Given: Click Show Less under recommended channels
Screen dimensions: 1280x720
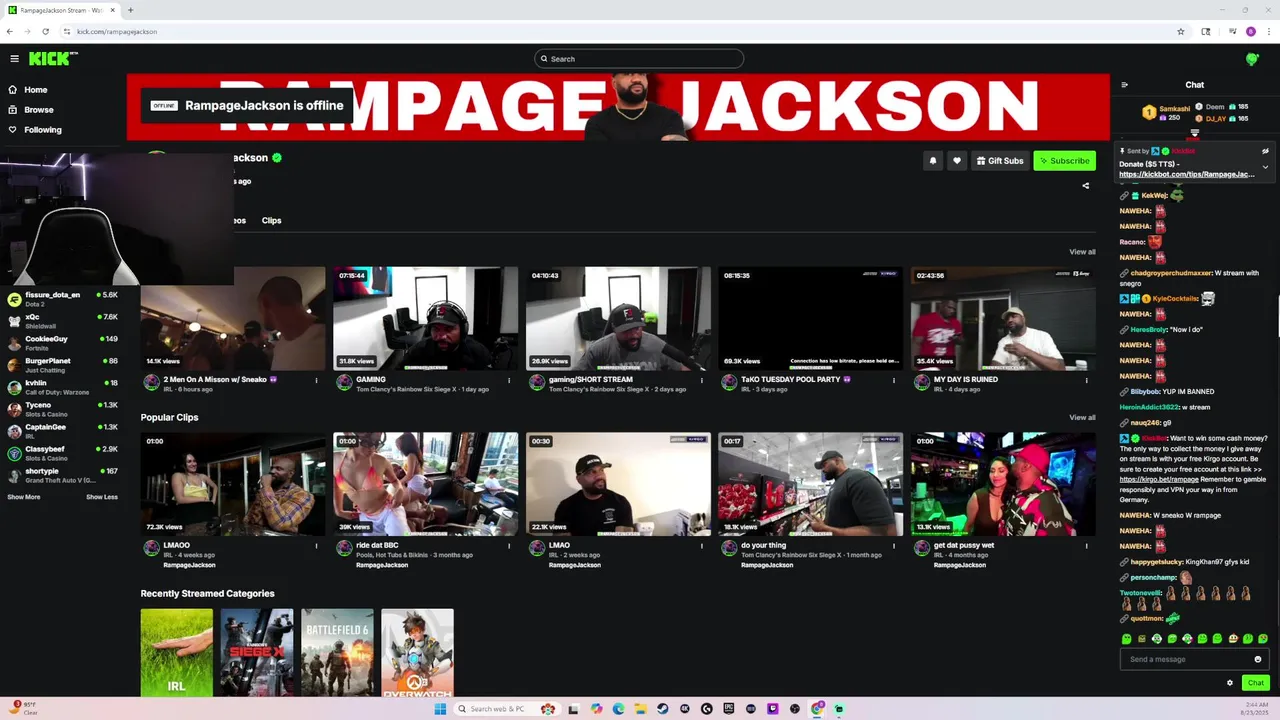Looking at the screenshot, I should coord(102,497).
